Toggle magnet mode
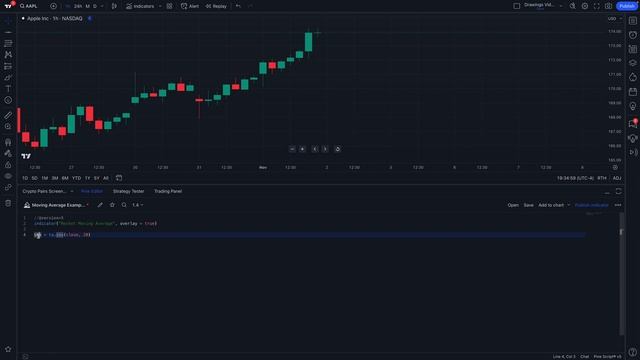640x360 pixels. (8, 142)
